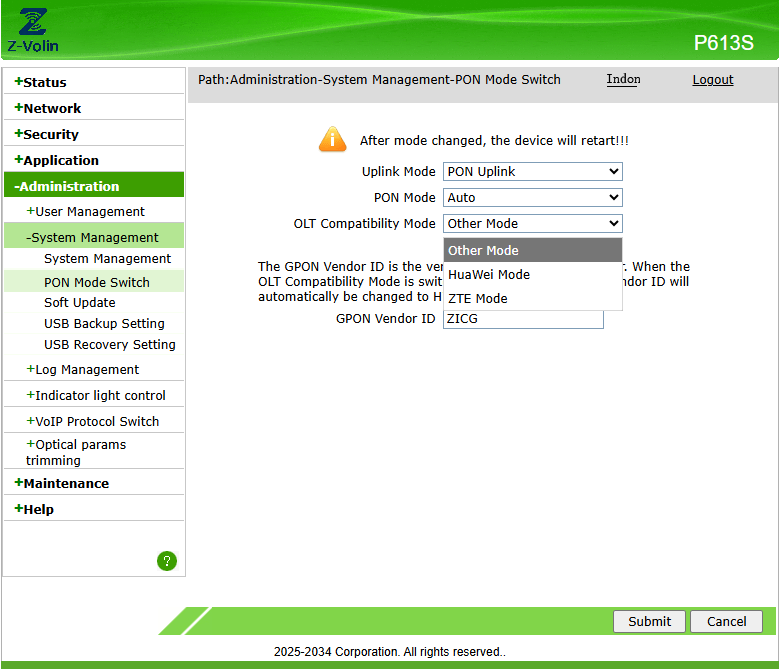
Task: Open USB Backup Setting page
Action: click(104, 323)
